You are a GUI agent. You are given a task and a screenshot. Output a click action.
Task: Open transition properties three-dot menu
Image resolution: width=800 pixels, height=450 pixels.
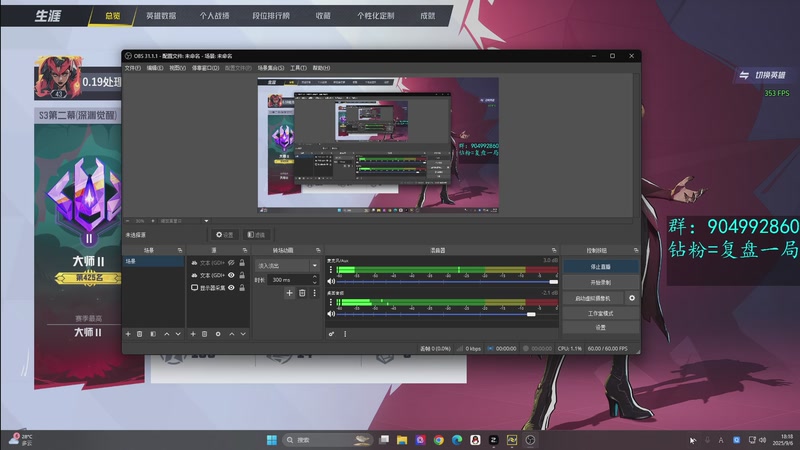[314, 293]
